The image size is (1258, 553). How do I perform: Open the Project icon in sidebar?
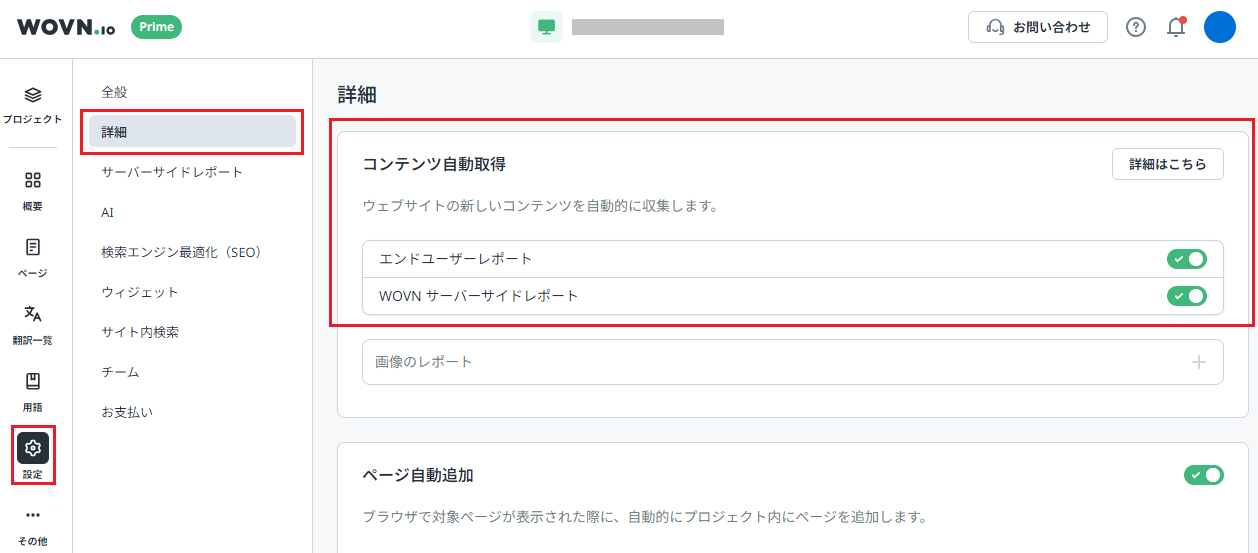tap(32, 95)
